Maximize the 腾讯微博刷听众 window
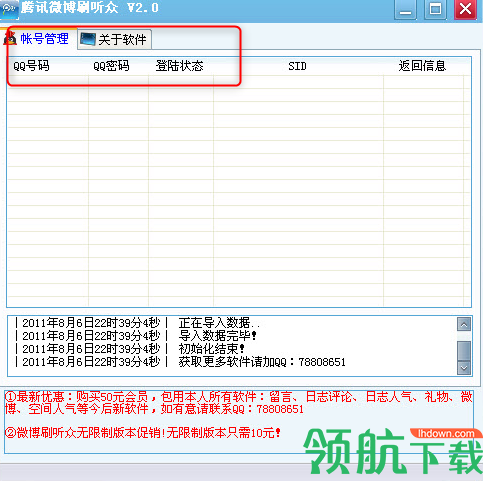 435,10
